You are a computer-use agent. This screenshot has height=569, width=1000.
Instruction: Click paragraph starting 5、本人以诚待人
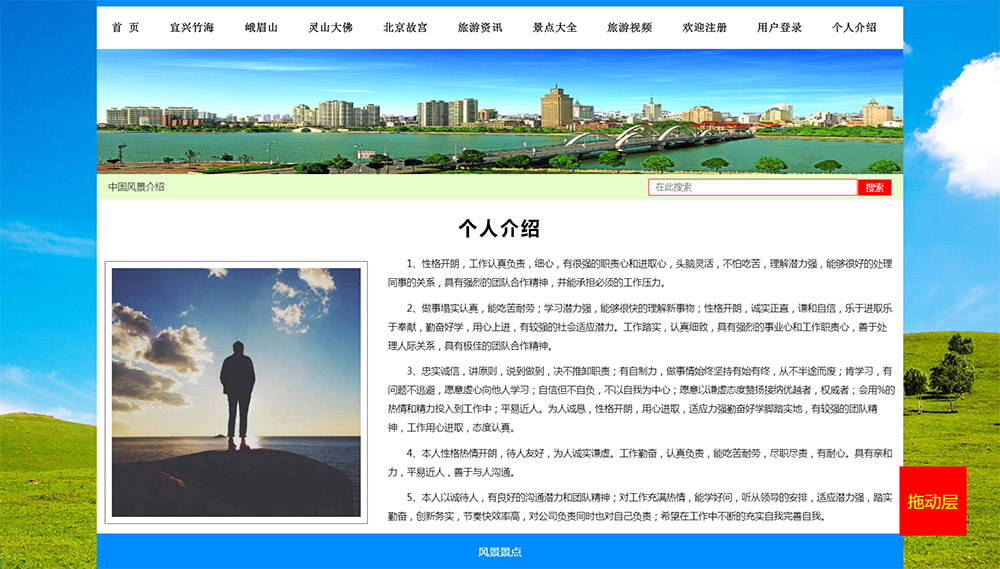coord(641,506)
